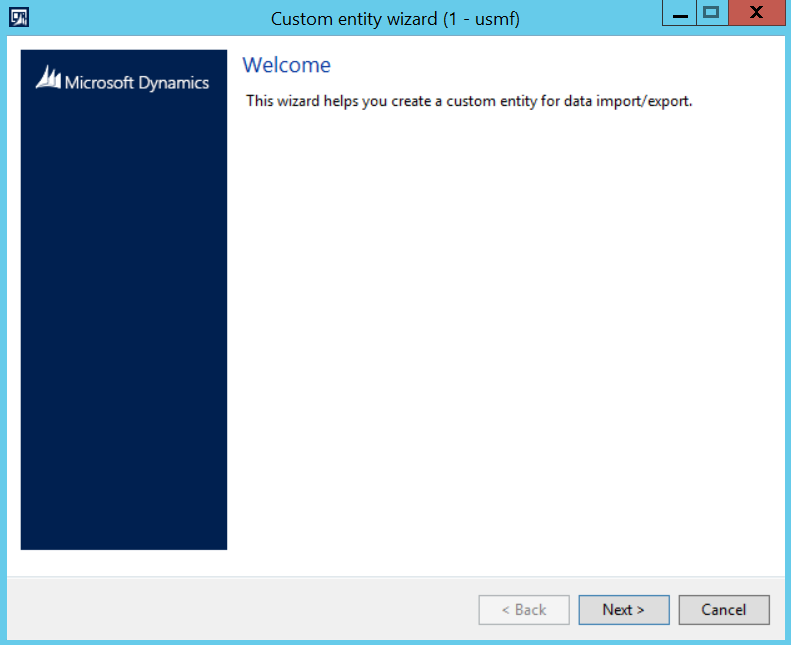
Task: Click the wizard description sentence
Action: 469,101
